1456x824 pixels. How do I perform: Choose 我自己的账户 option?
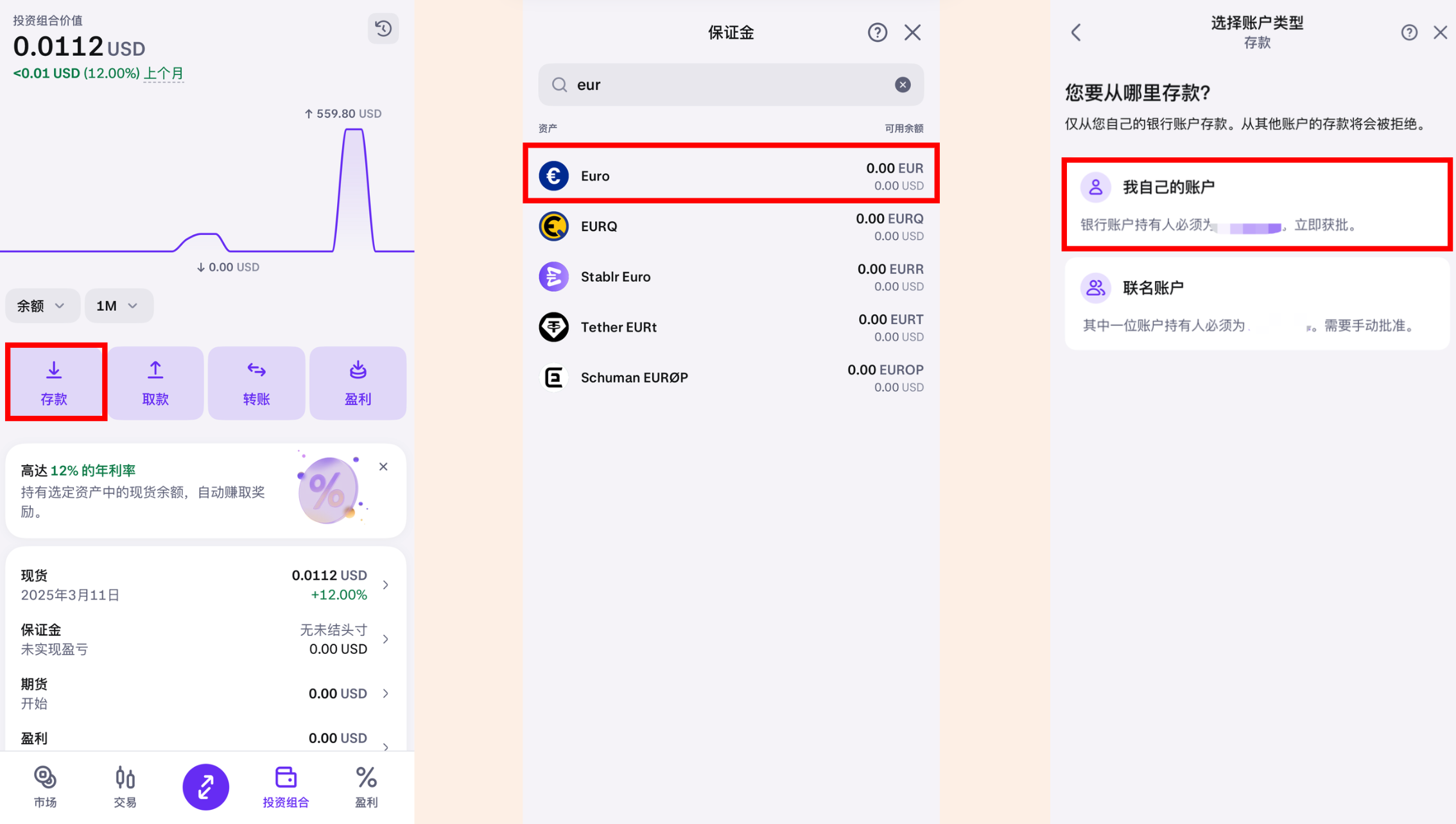[x=1256, y=205]
